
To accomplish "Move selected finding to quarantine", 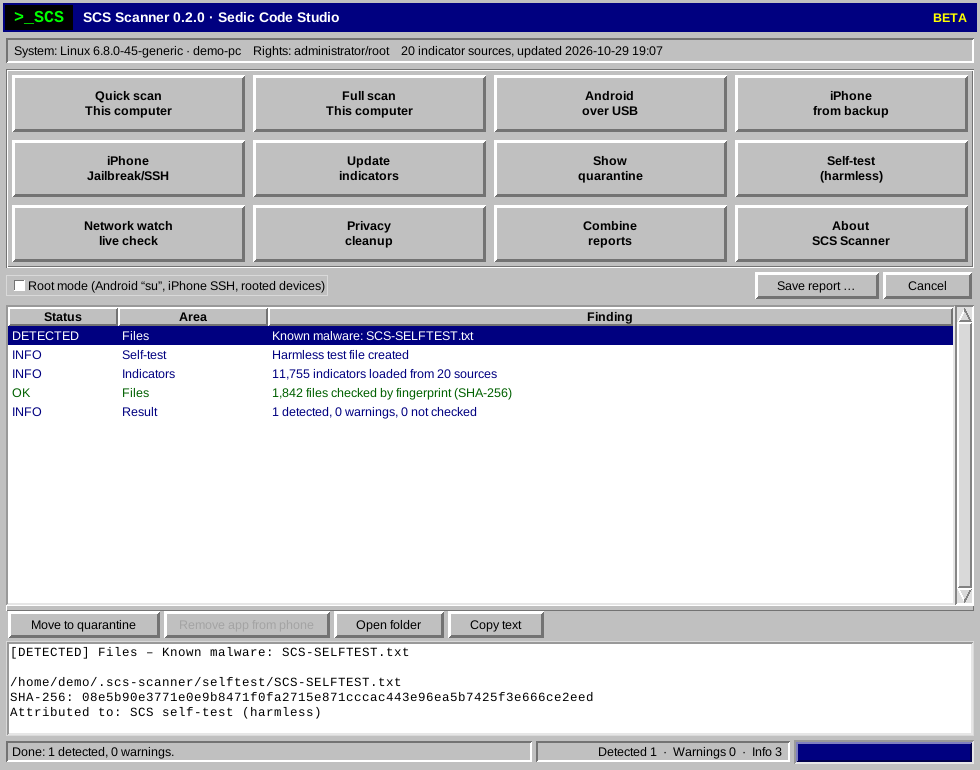I will click(x=84, y=625).
